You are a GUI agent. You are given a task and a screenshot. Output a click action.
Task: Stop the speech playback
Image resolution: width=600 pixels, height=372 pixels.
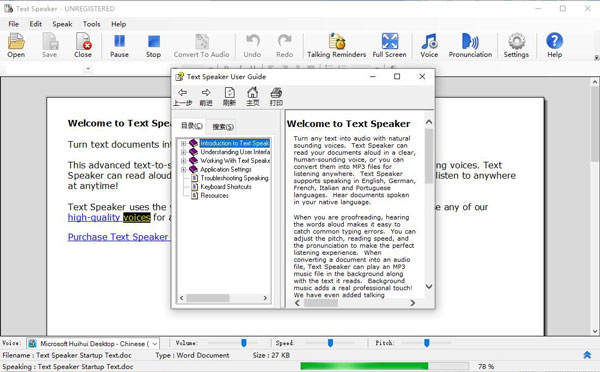click(153, 45)
